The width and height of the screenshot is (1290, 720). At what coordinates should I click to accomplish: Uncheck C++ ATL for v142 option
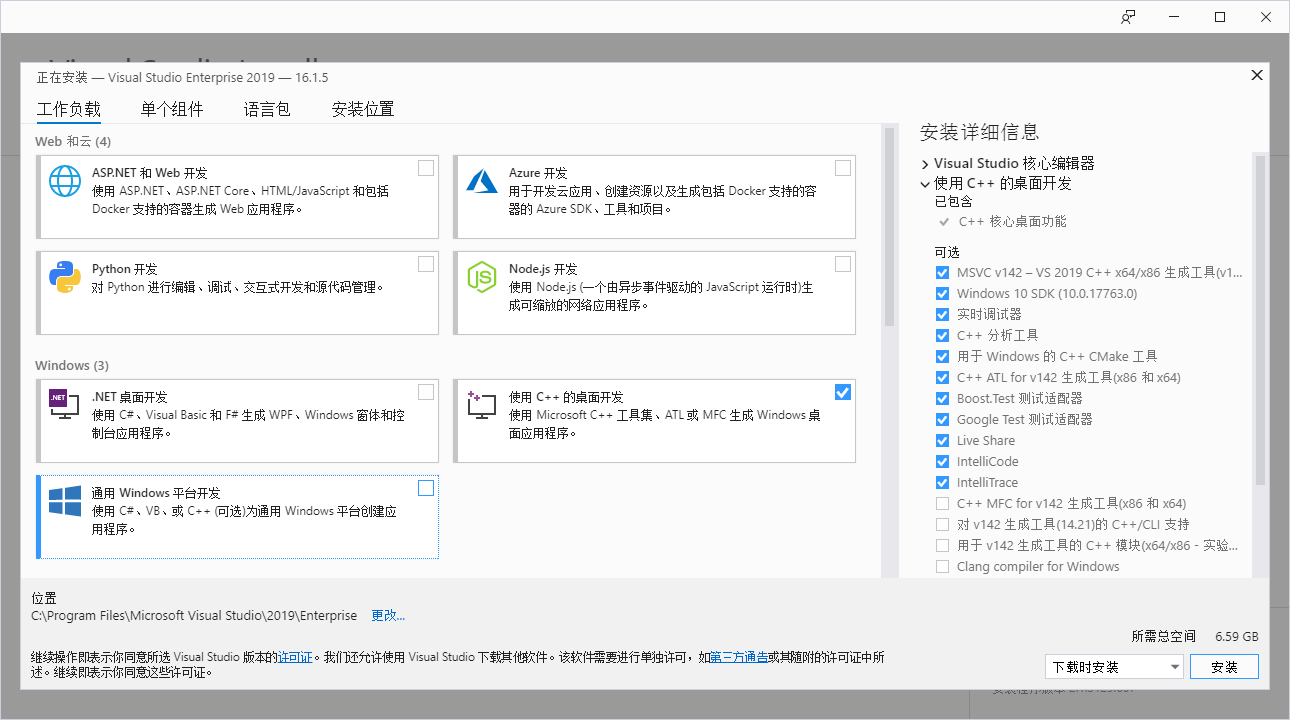coord(942,377)
